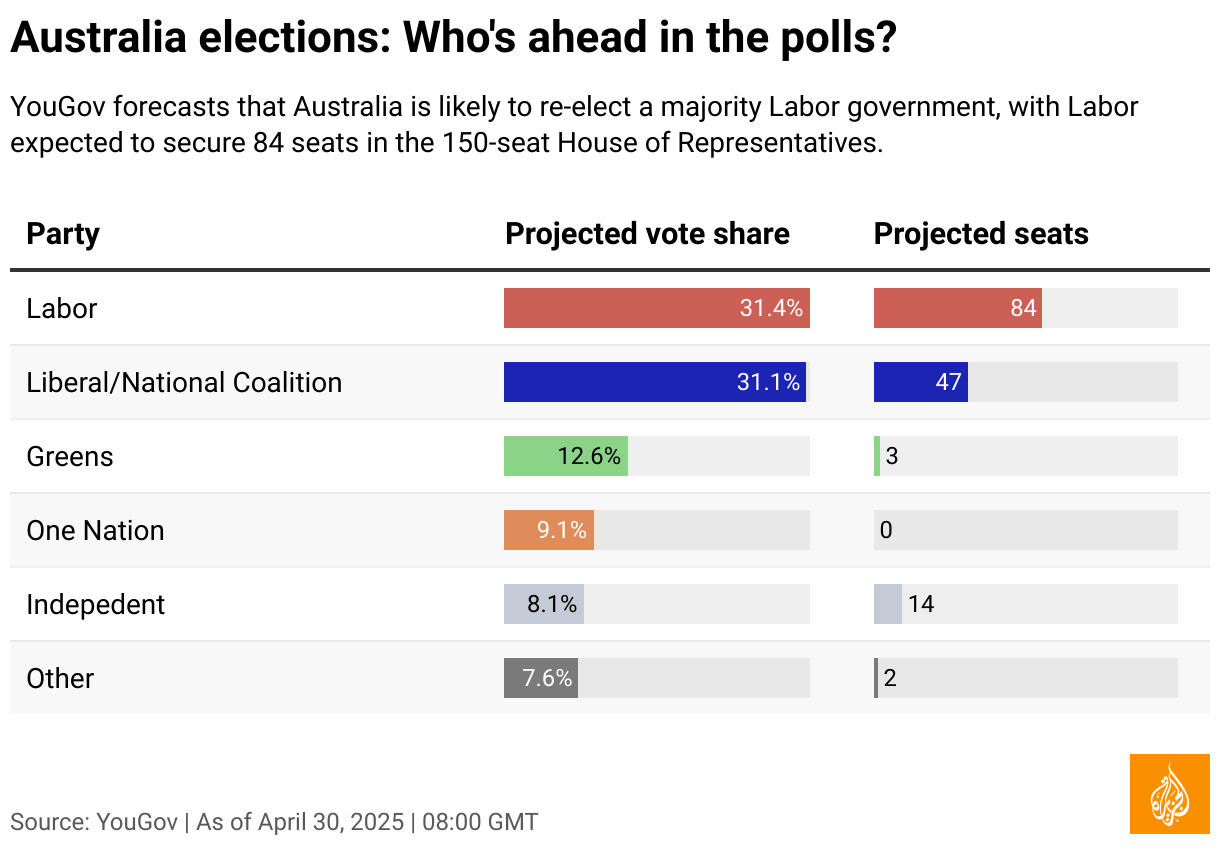Screen dimensions: 1220x850
Task: Select the Coalition's 47 projected seats bar
Action: (920, 382)
